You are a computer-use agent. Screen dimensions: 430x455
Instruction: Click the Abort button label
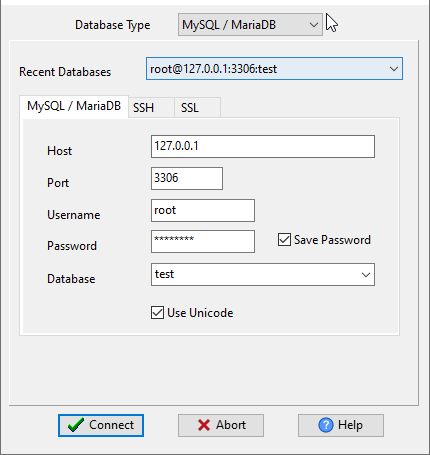click(231, 425)
